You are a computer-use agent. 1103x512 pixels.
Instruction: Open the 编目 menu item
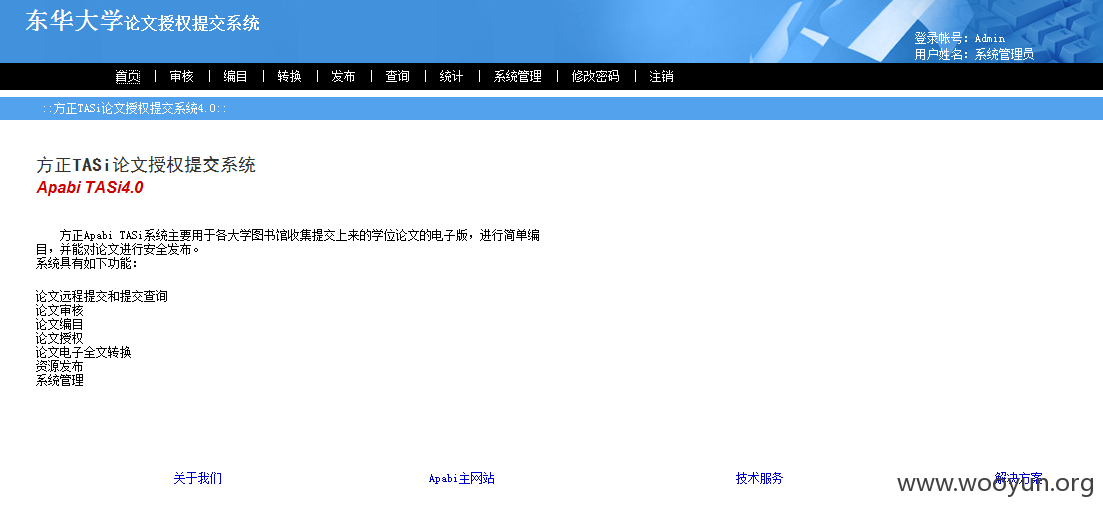(x=236, y=77)
